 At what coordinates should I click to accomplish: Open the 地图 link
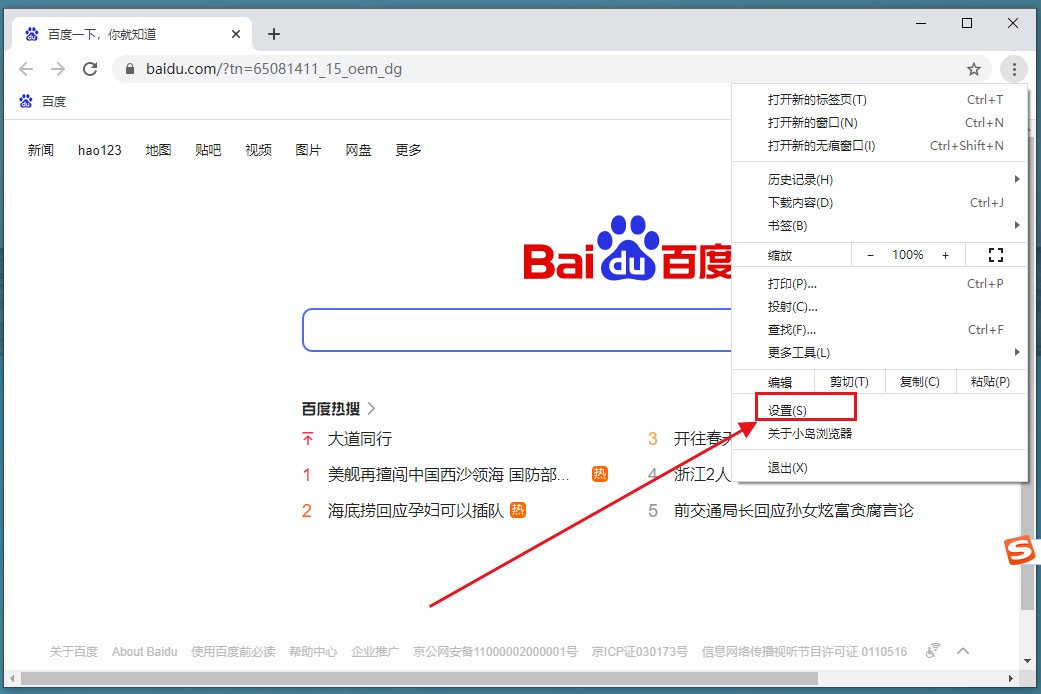pyautogui.click(x=158, y=150)
